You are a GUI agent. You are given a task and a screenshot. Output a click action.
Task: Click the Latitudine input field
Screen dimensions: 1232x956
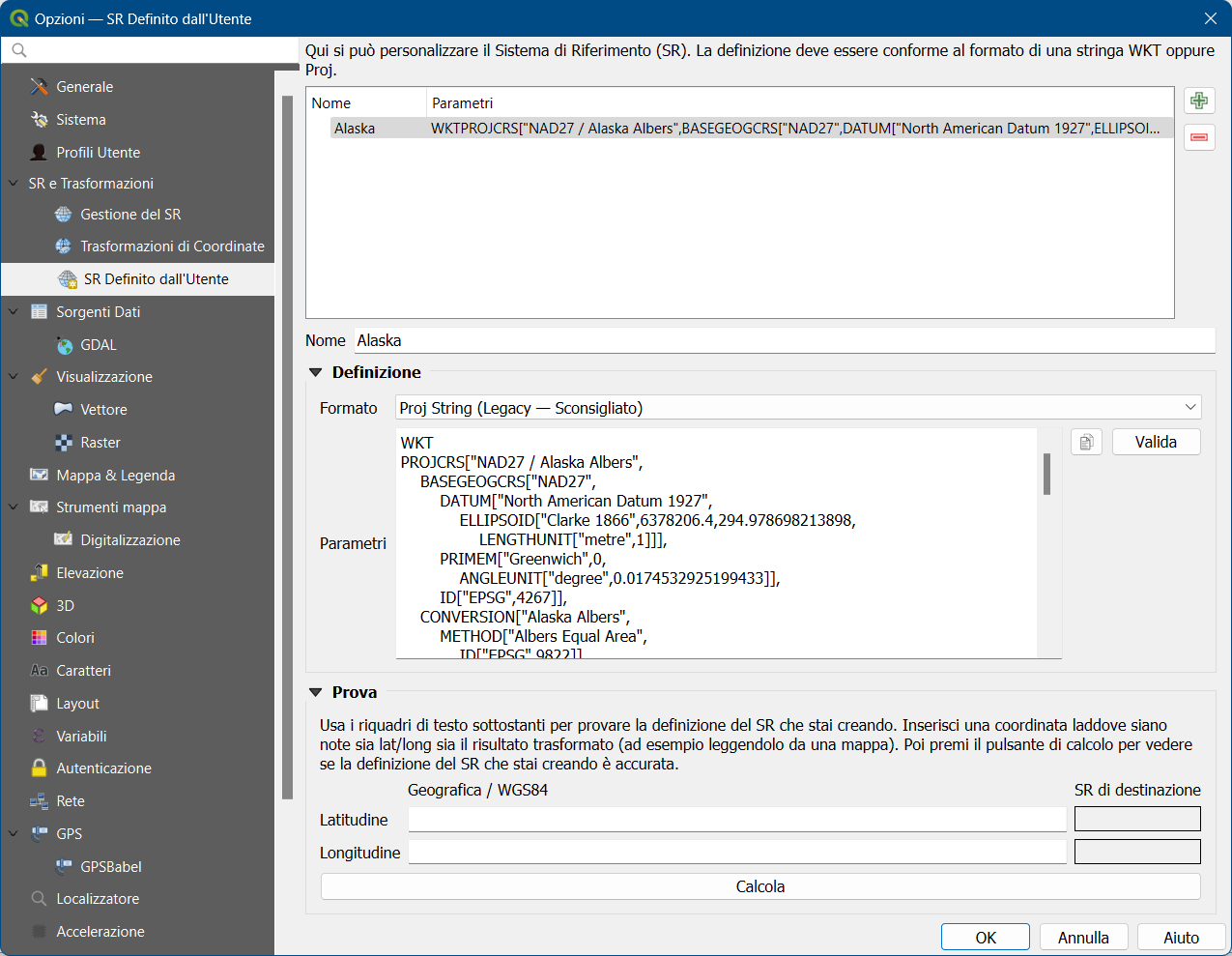tap(737, 820)
